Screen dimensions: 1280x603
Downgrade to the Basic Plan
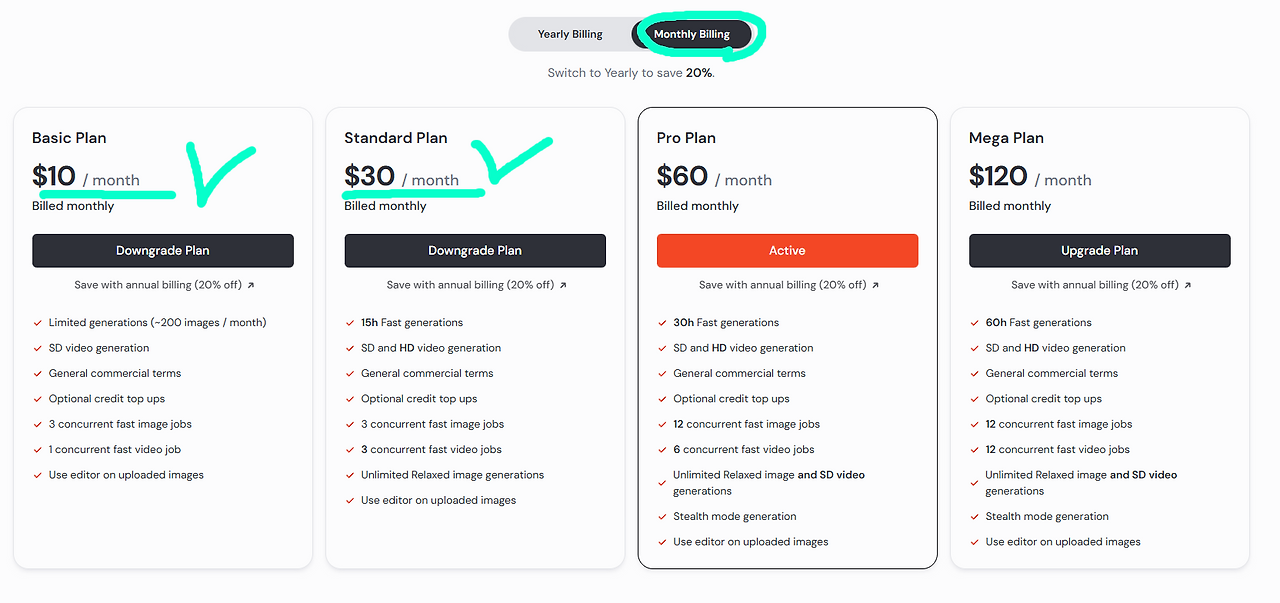coord(163,251)
